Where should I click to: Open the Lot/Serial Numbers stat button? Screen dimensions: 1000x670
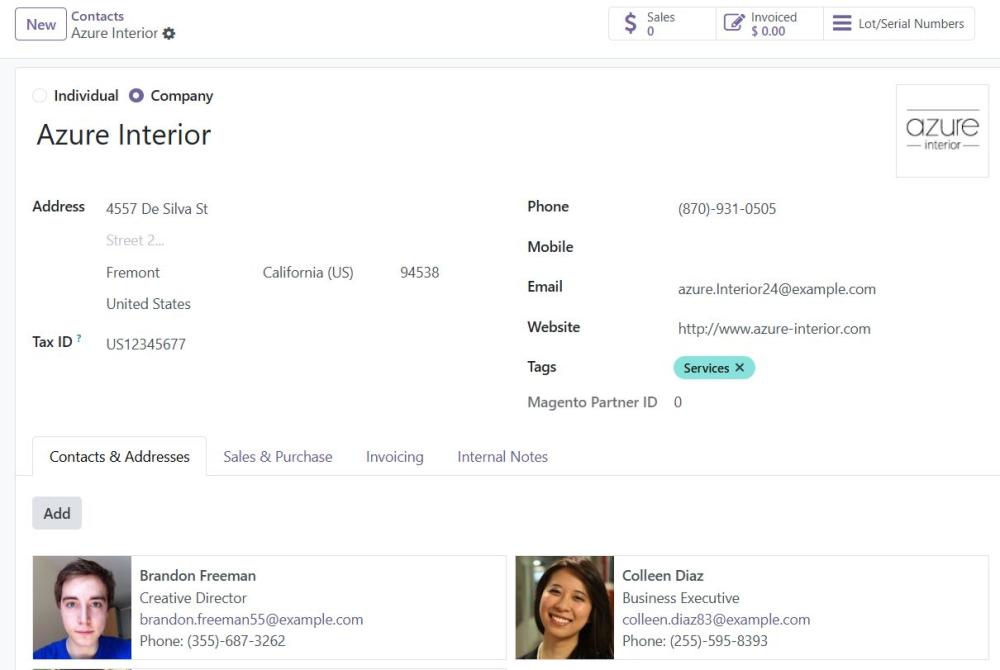point(899,24)
